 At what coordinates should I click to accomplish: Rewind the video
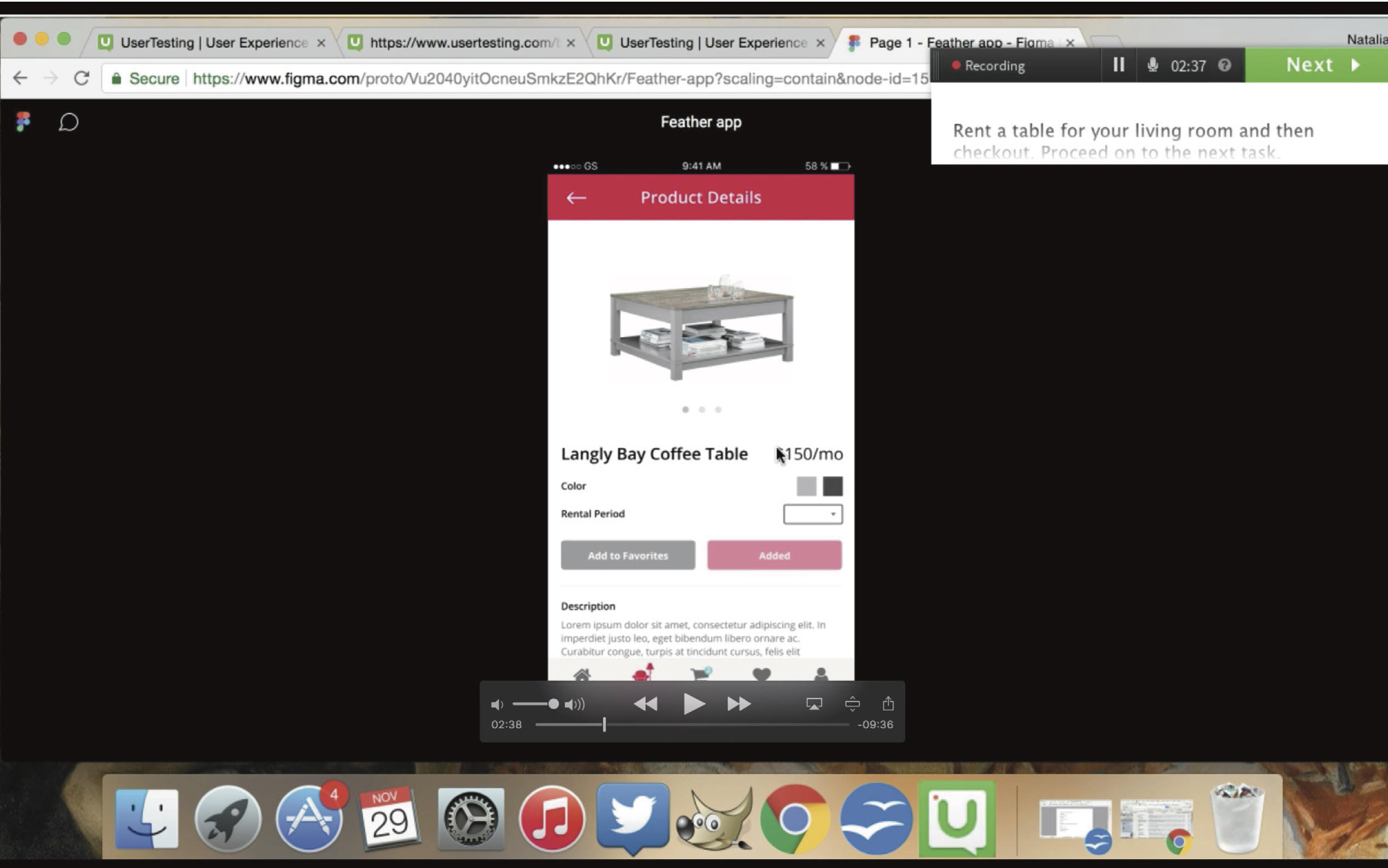pyautogui.click(x=646, y=704)
